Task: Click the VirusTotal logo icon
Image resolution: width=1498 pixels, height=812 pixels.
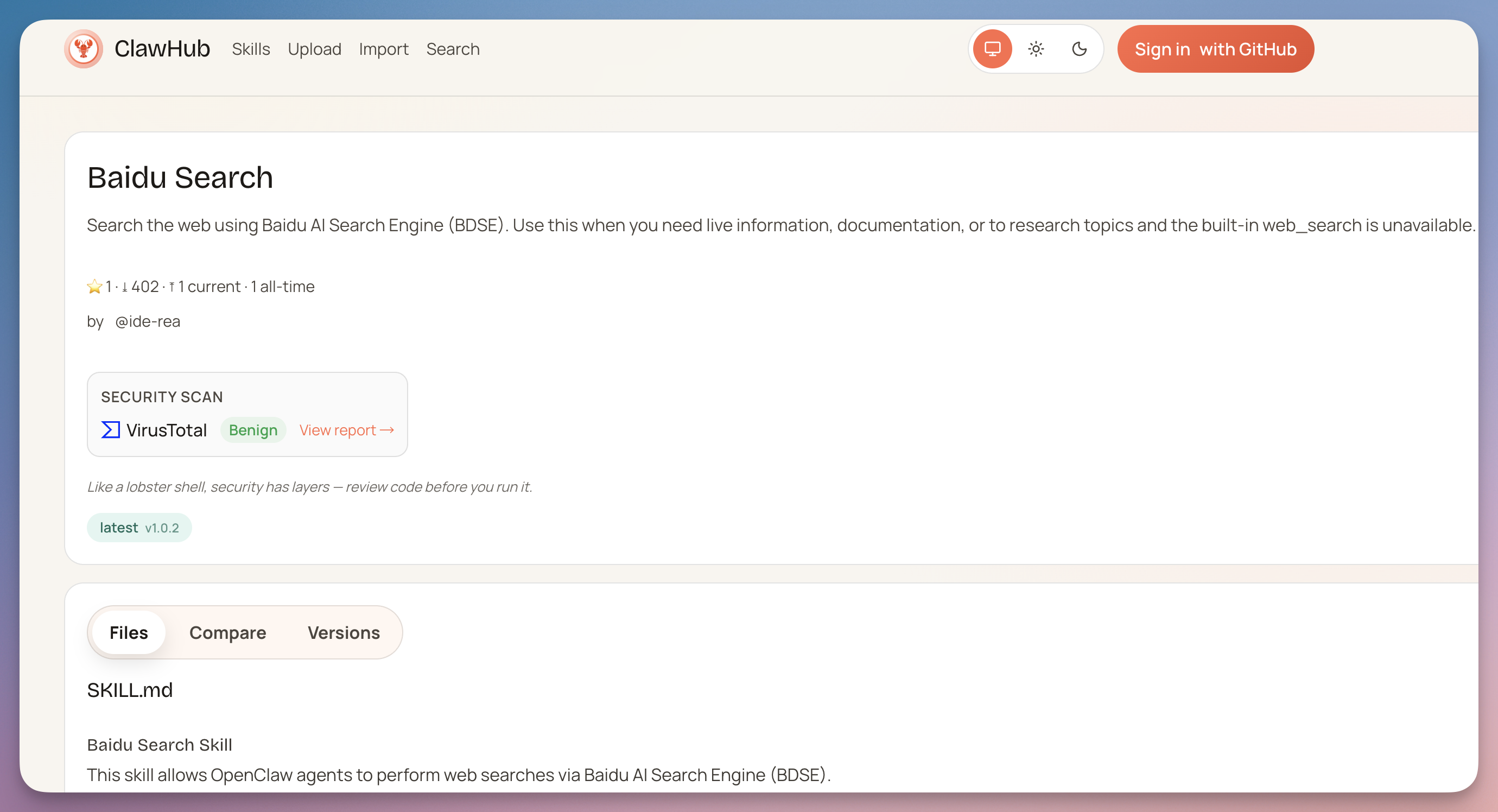Action: (111, 430)
